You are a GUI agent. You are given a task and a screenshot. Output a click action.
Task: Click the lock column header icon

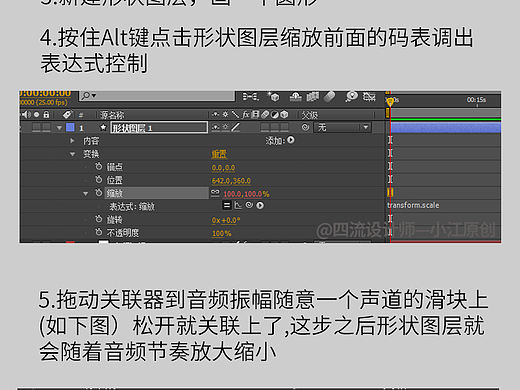tap(46, 115)
